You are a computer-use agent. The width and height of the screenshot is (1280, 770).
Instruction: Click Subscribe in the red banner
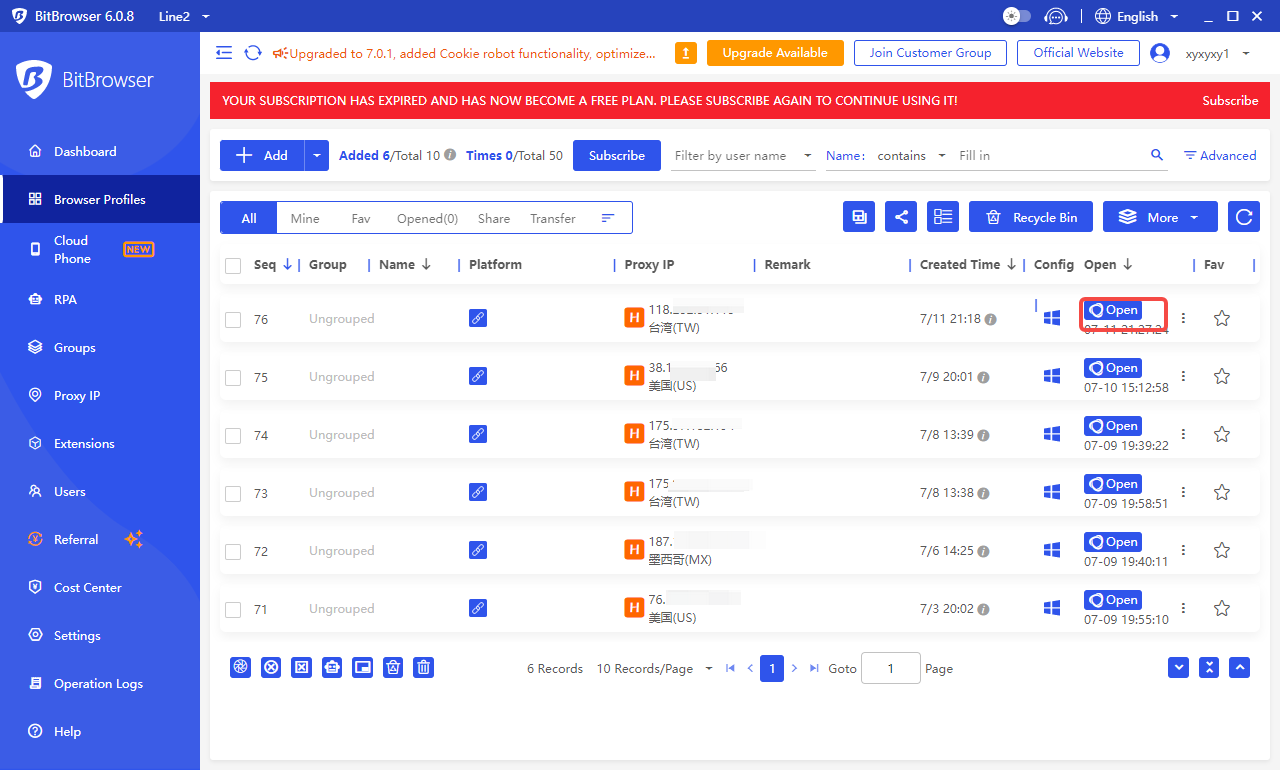(x=1230, y=101)
